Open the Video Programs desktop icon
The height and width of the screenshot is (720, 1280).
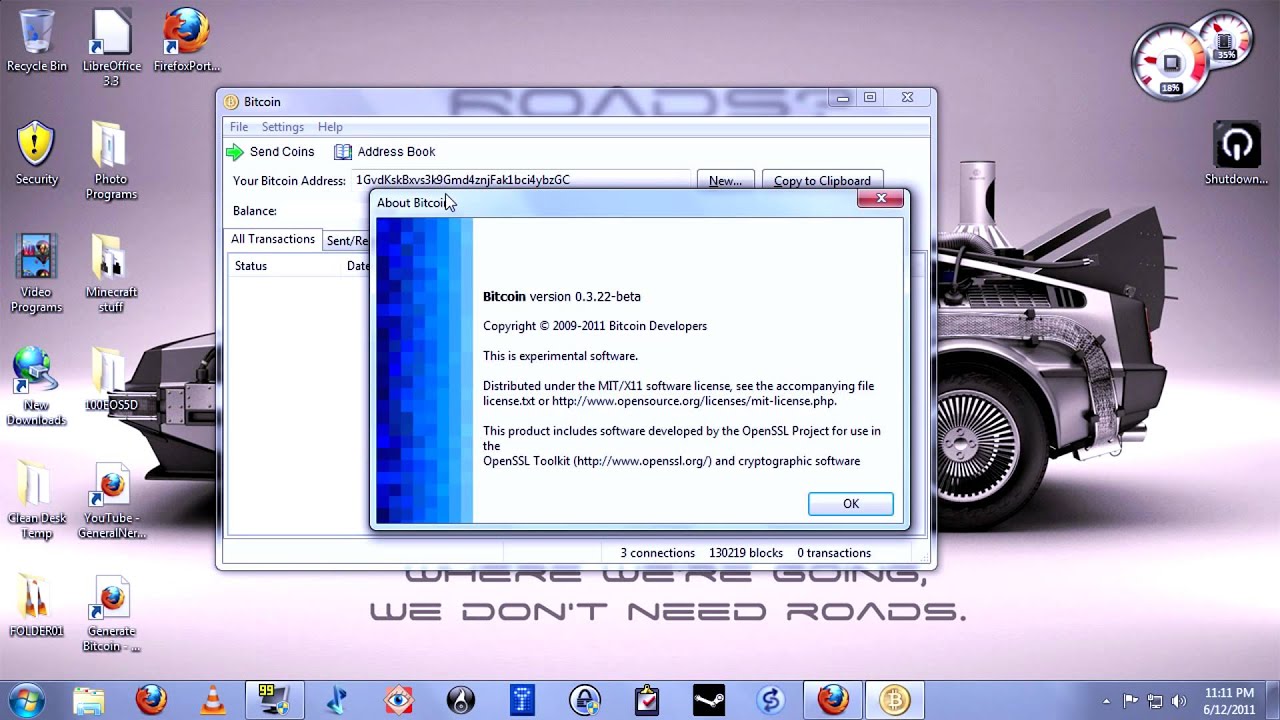coord(36,273)
